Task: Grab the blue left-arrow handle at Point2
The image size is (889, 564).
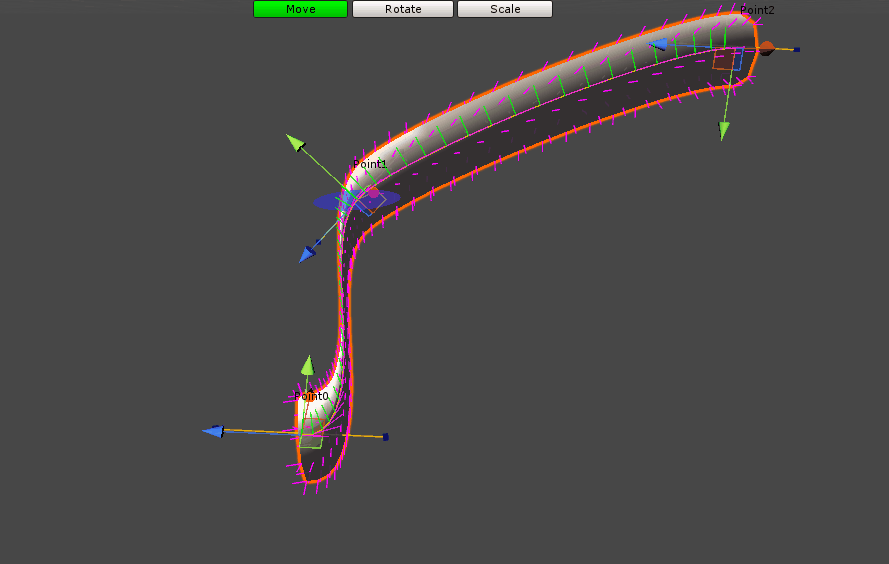Action: [658, 44]
